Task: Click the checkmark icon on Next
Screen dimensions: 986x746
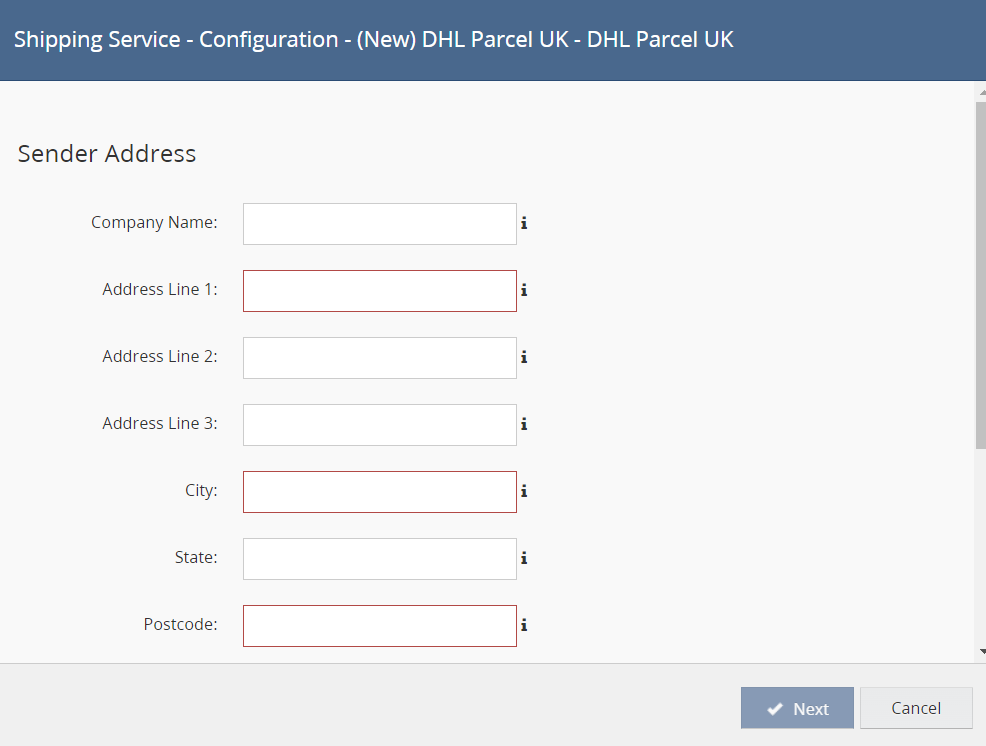Action: pos(775,709)
